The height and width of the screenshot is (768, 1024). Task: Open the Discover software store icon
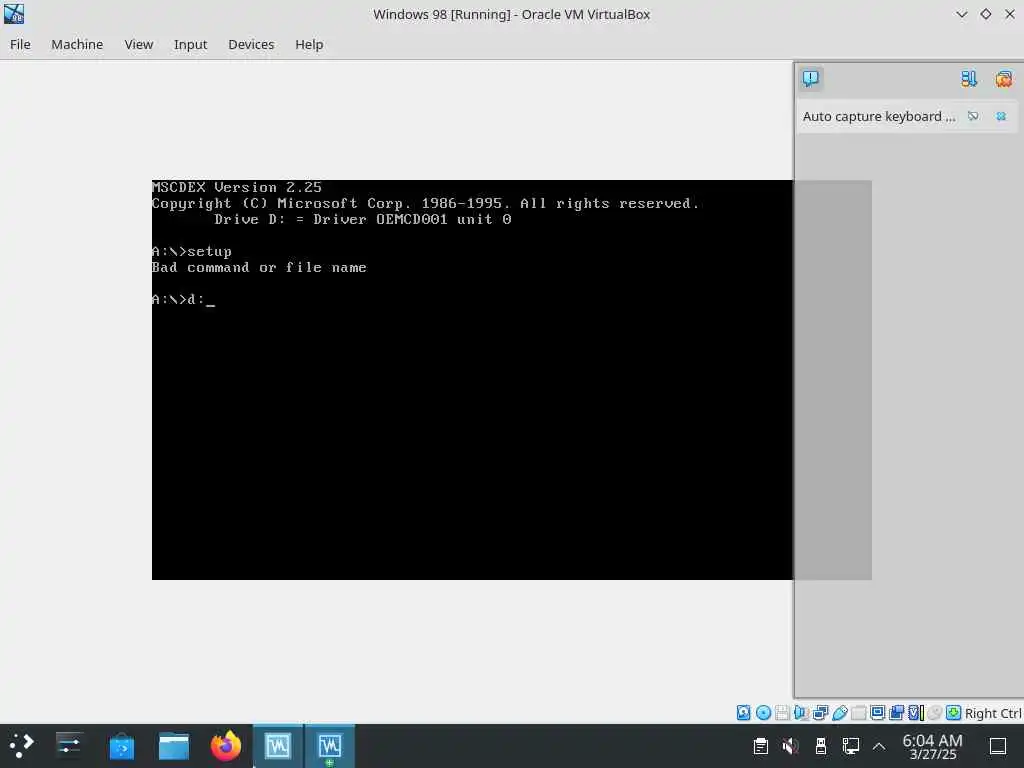pyautogui.click(x=121, y=746)
